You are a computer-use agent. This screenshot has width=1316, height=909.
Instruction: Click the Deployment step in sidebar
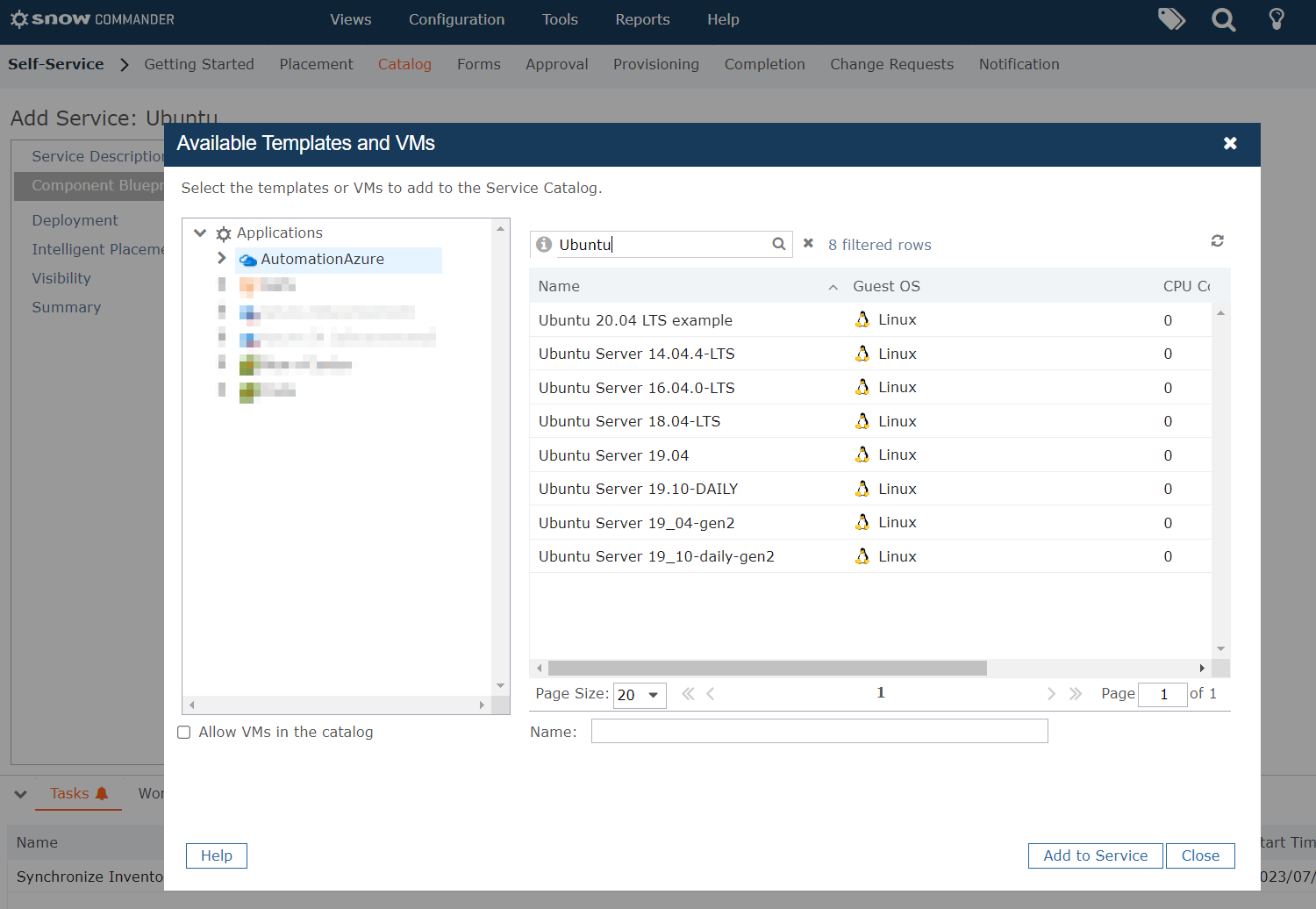pos(75,220)
